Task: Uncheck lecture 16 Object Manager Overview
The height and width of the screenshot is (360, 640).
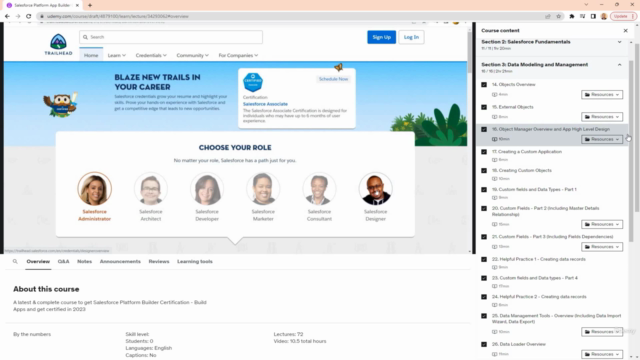Action: 484,129
